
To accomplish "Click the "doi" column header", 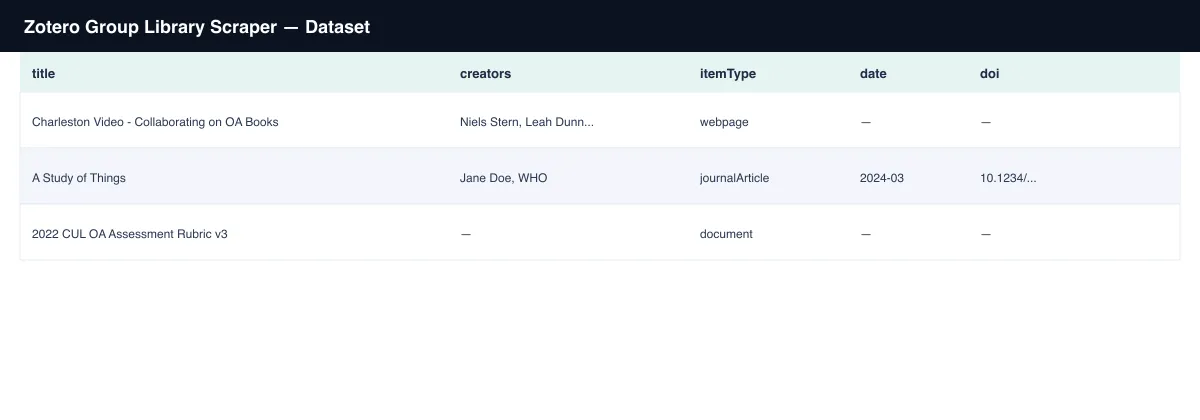I will (989, 74).
